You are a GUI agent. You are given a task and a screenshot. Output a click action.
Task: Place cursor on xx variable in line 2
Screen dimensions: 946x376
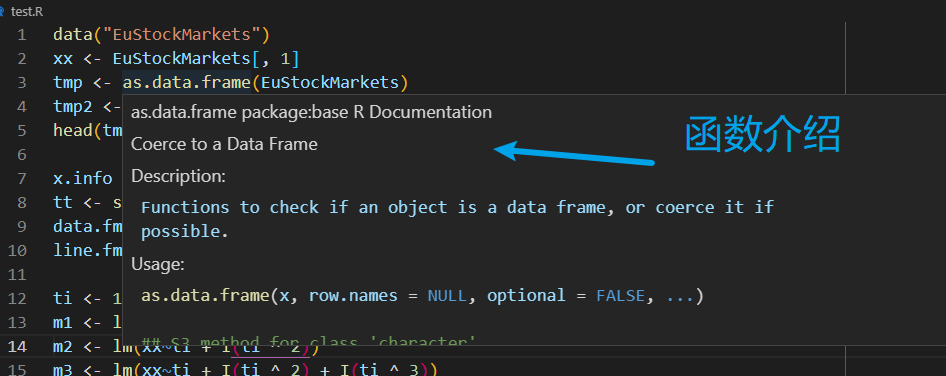[x=63, y=59]
